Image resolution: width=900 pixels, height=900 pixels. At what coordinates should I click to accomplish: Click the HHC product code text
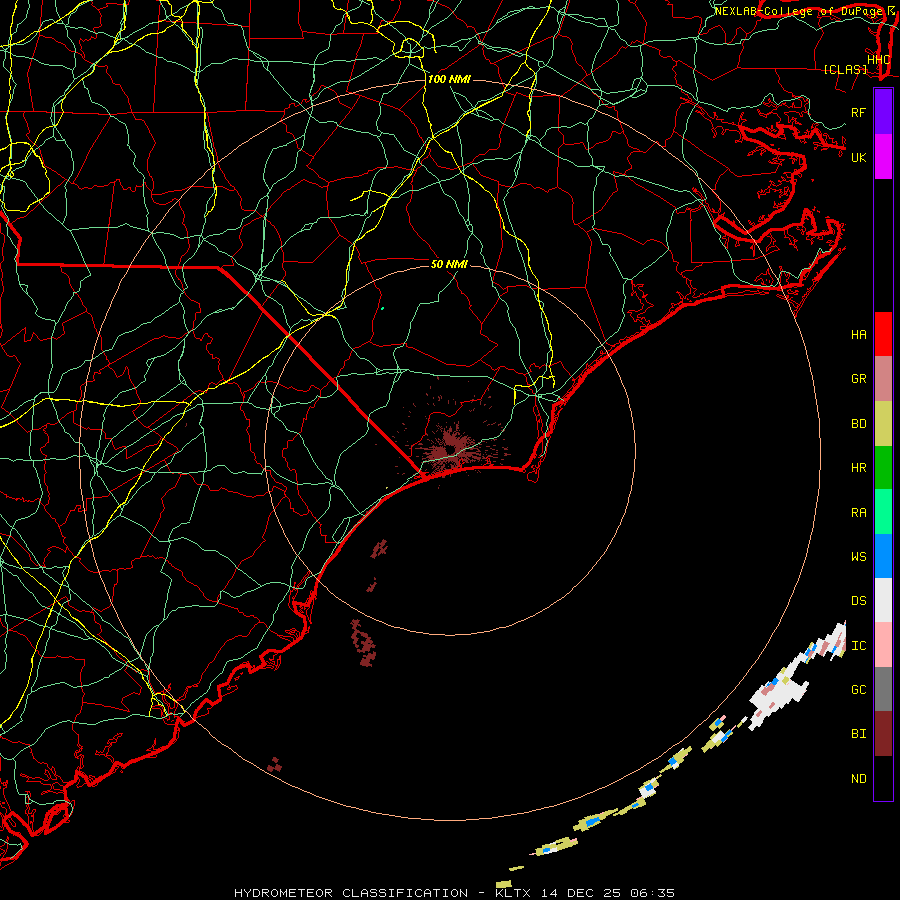[x=878, y=60]
